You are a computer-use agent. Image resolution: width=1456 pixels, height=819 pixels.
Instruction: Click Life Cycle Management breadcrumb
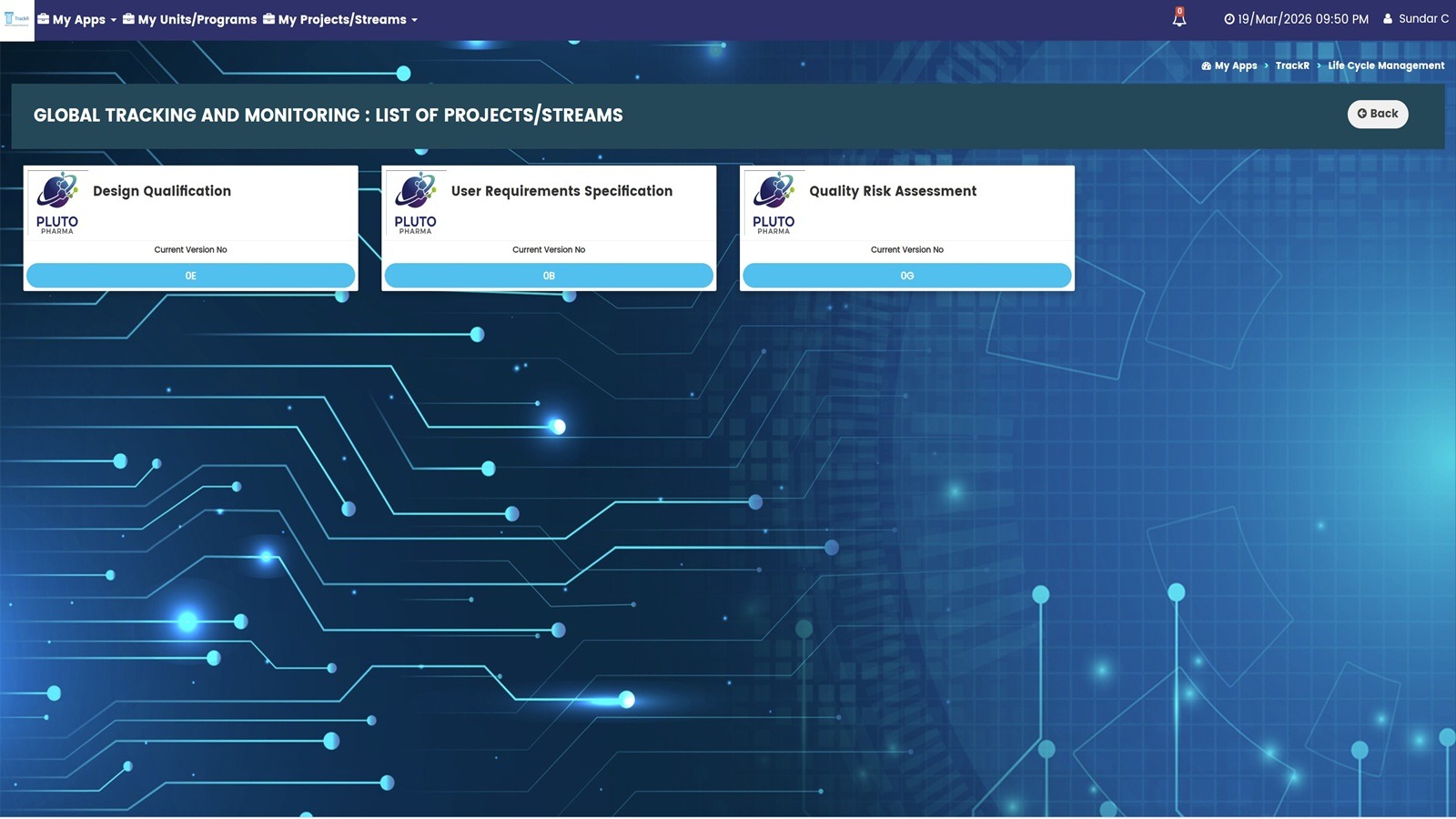click(1385, 66)
